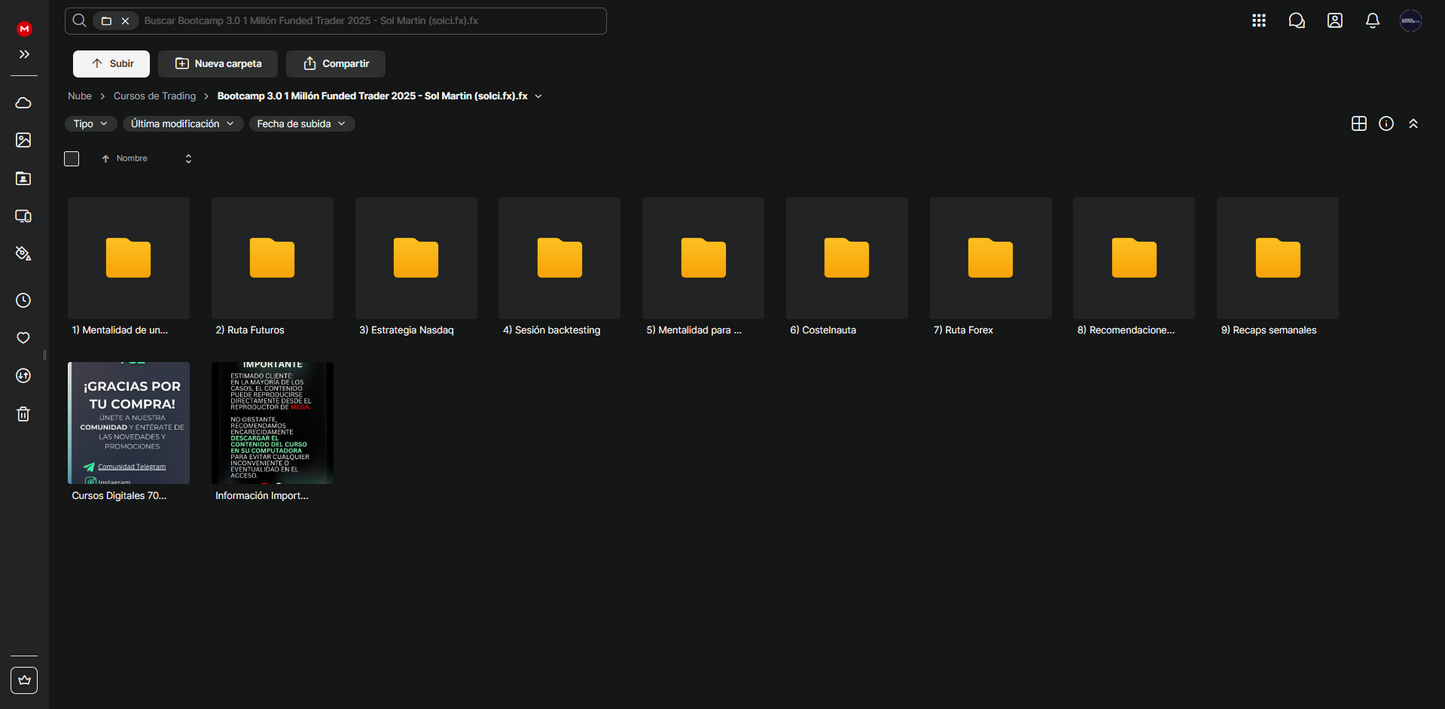
Task: Switch to grid view toggle
Action: [x=1358, y=124]
